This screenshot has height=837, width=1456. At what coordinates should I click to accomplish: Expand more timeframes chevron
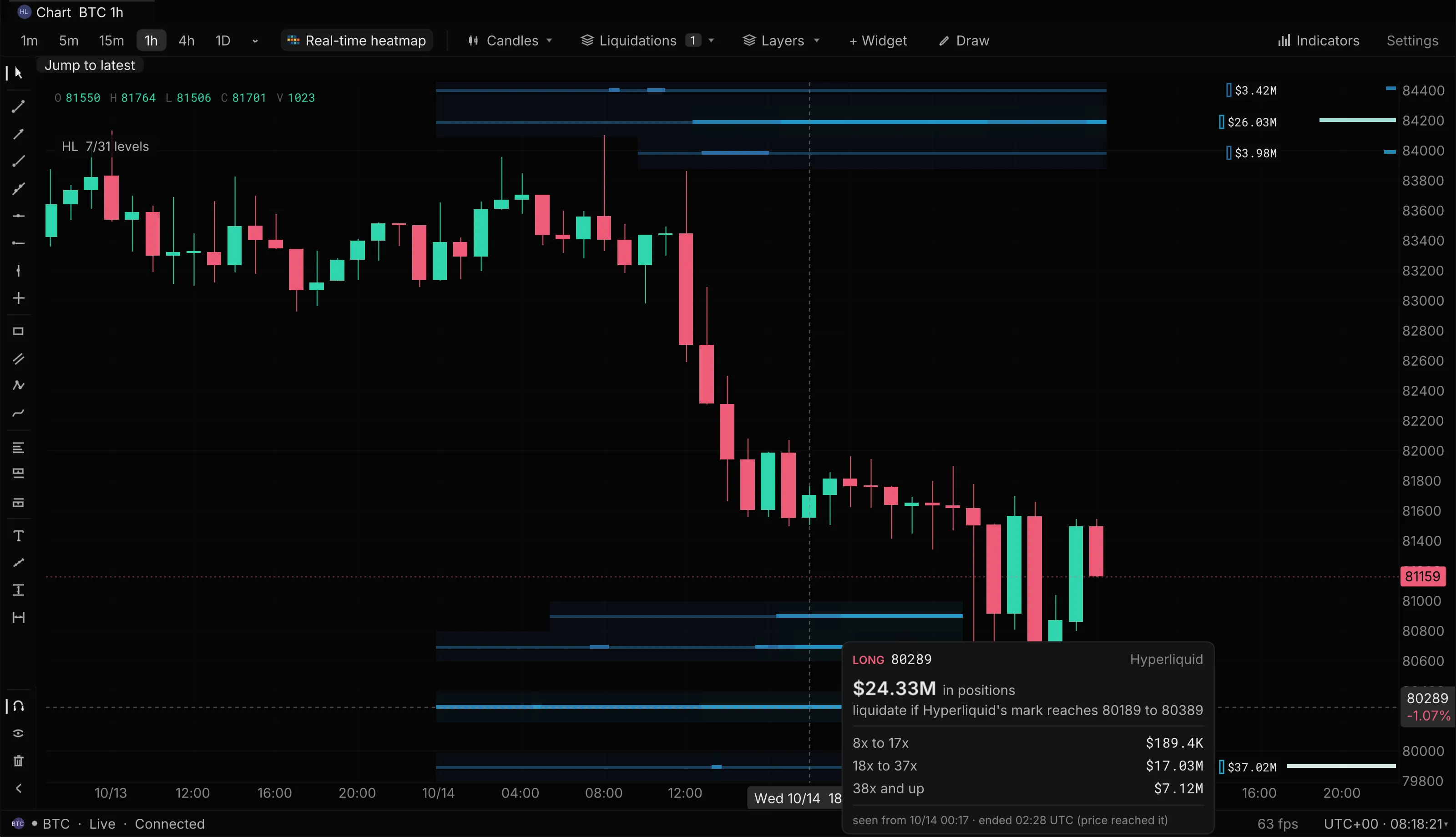[x=255, y=41]
